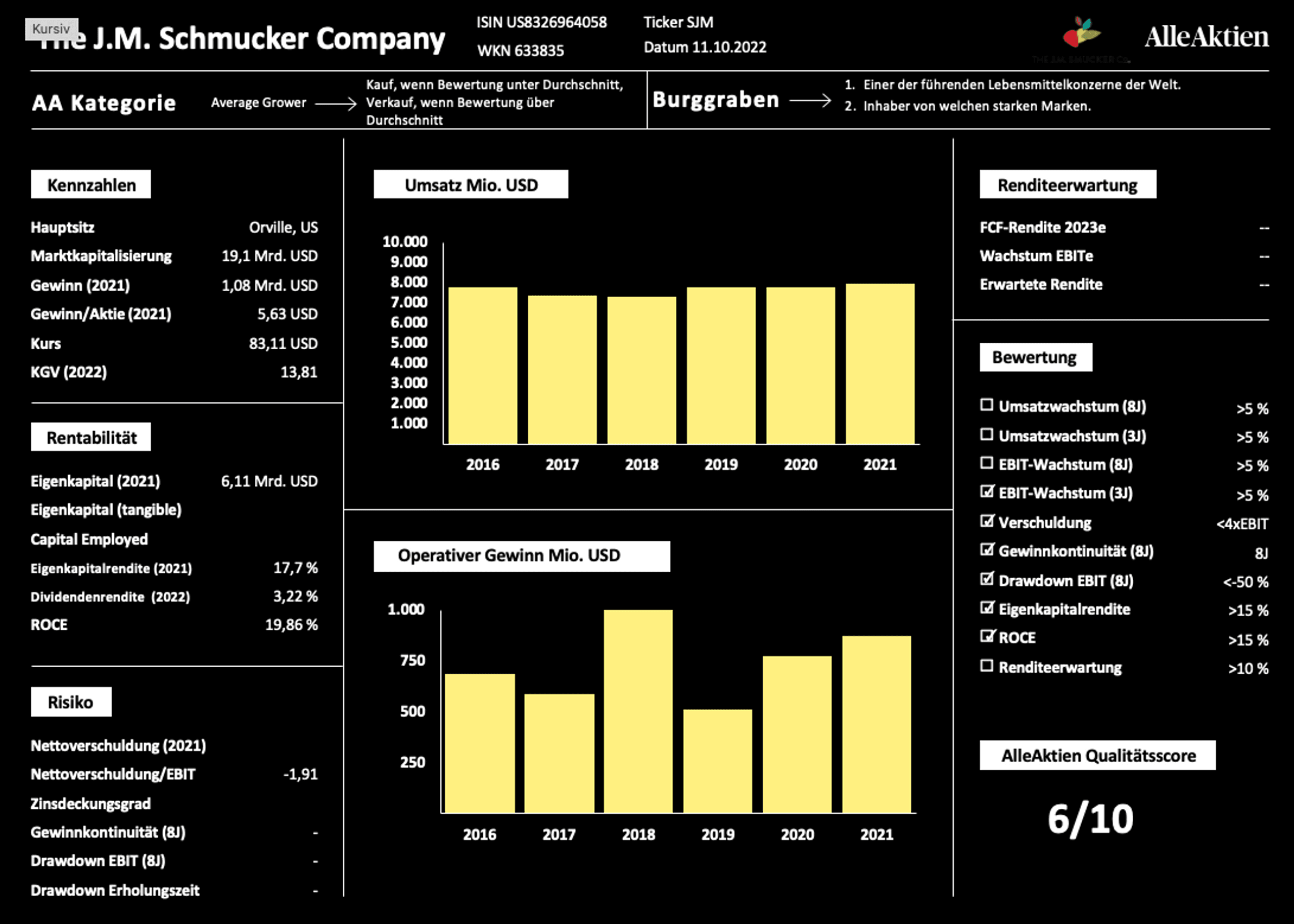This screenshot has width=1294, height=924.
Task: Select the AlleAktien Qualitätsscore header
Action: 1098,755
